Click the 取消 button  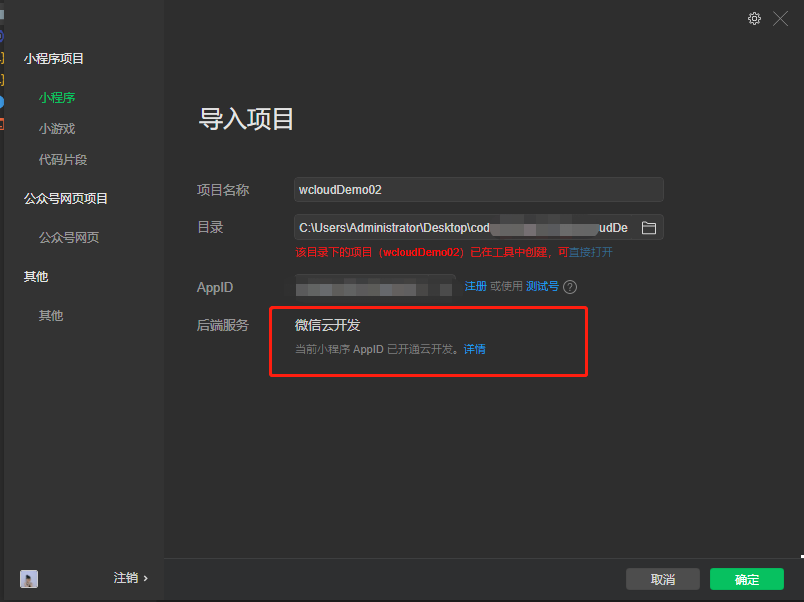[662, 579]
